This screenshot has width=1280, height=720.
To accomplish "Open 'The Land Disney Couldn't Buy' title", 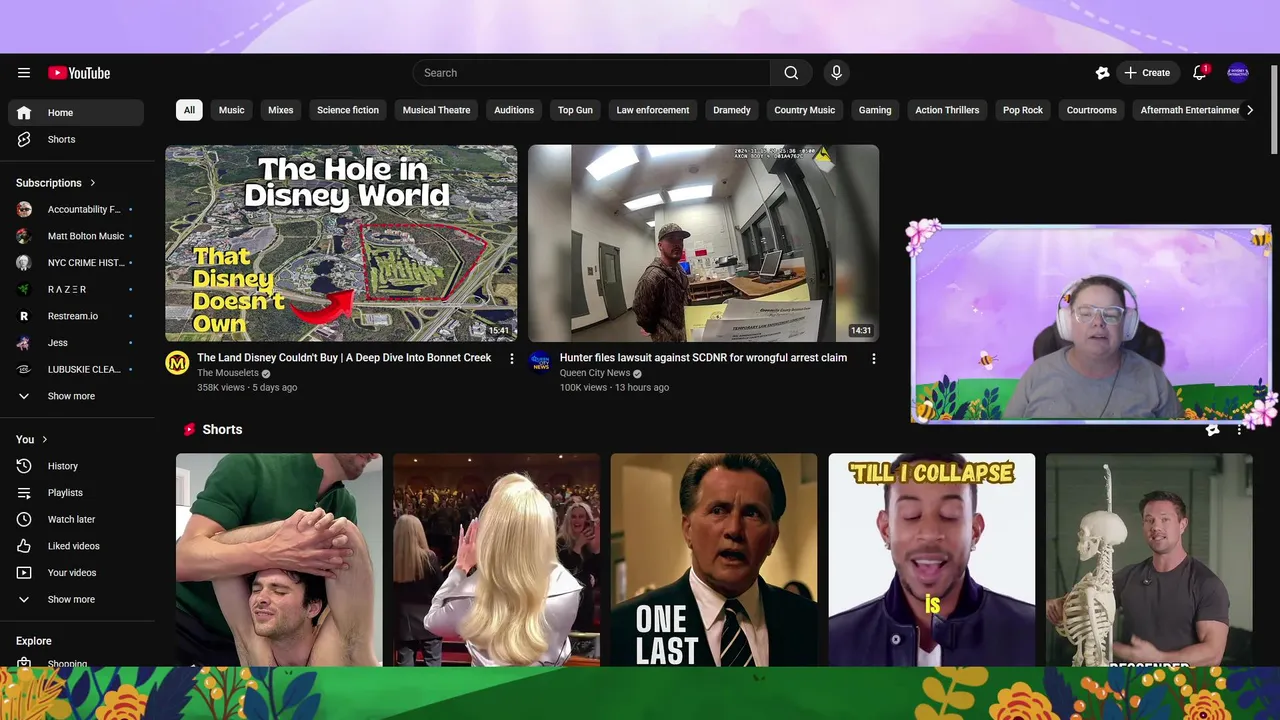I will pos(344,358).
